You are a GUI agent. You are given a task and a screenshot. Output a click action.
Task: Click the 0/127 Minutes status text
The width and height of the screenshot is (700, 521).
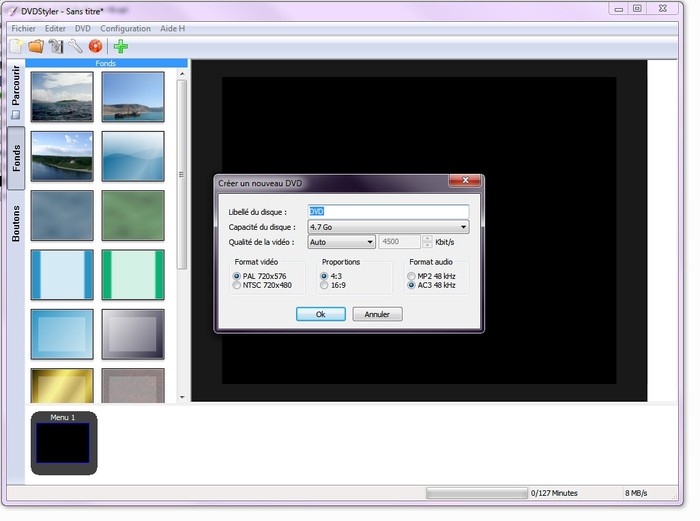(x=554, y=493)
